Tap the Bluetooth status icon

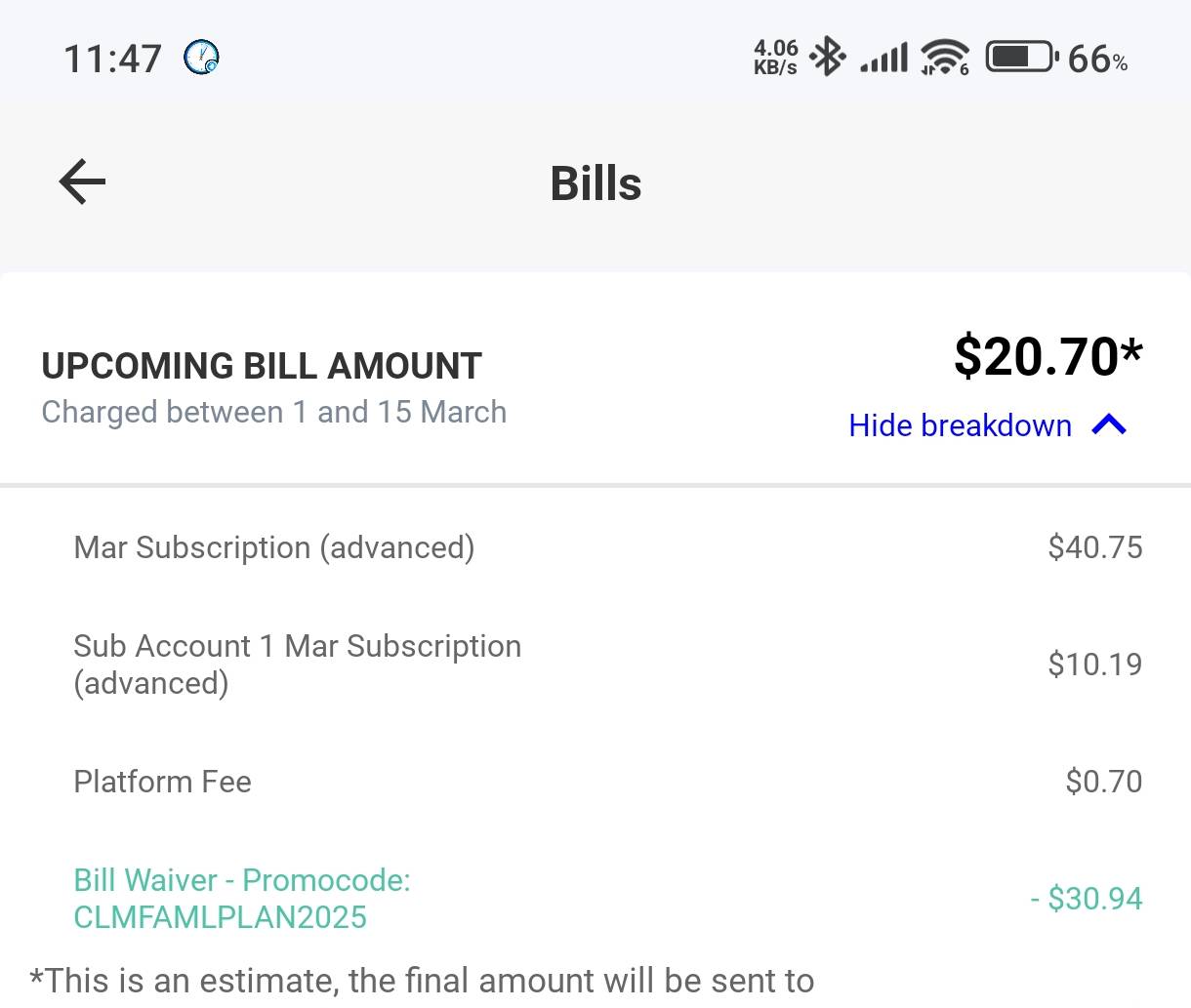828,57
